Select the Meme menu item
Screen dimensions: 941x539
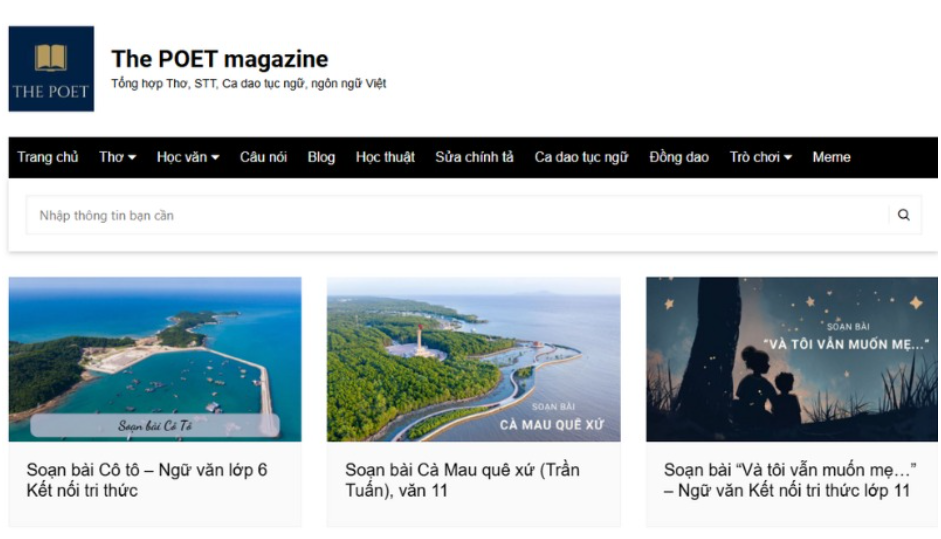click(x=831, y=157)
